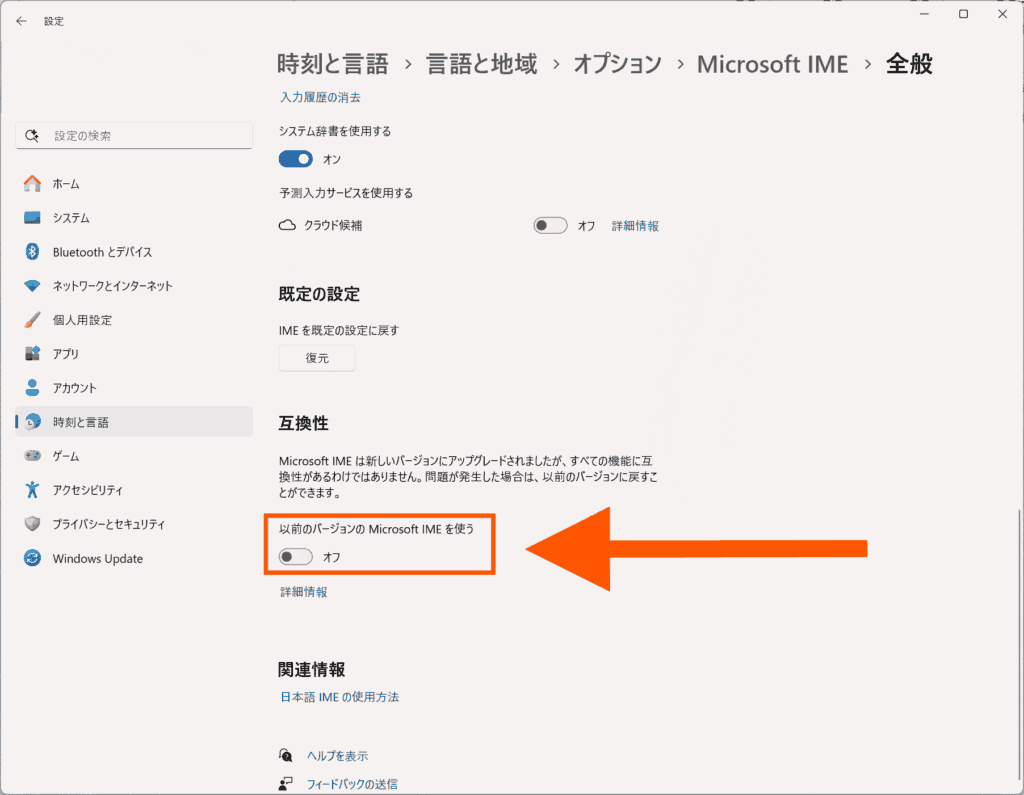Open 日本語 IME の使用方法 link
The image size is (1024, 795).
340,697
